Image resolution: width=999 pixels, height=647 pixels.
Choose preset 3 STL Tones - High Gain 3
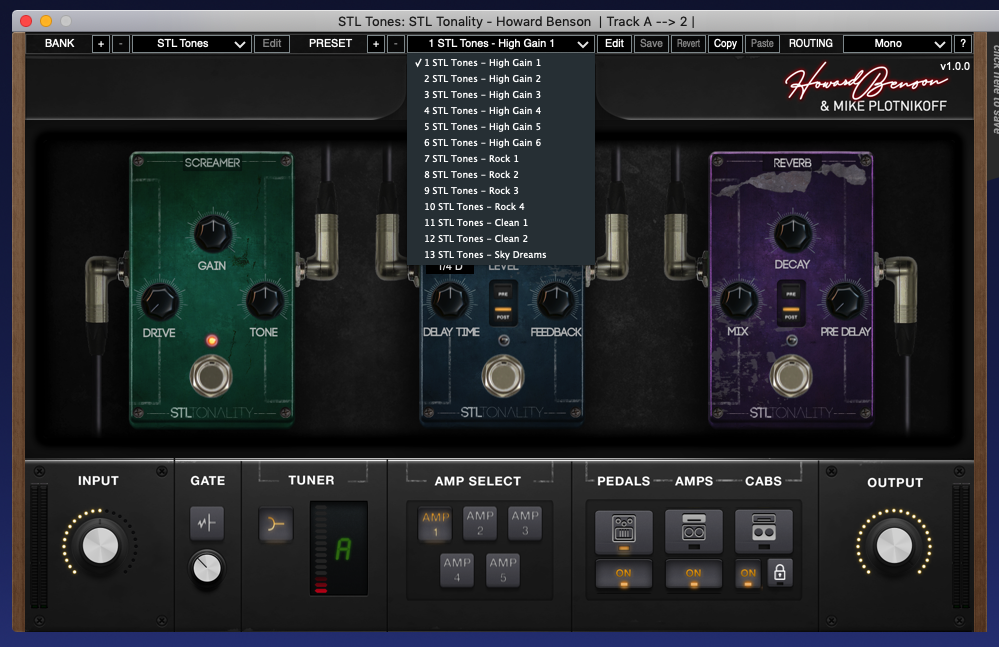click(501, 94)
